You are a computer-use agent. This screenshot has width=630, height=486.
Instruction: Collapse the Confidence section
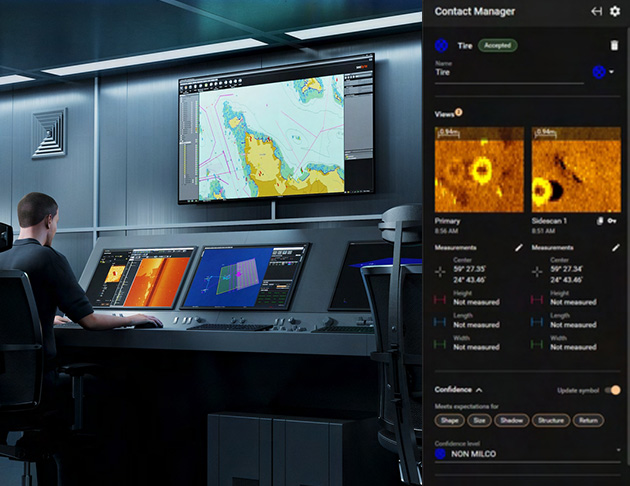479,389
